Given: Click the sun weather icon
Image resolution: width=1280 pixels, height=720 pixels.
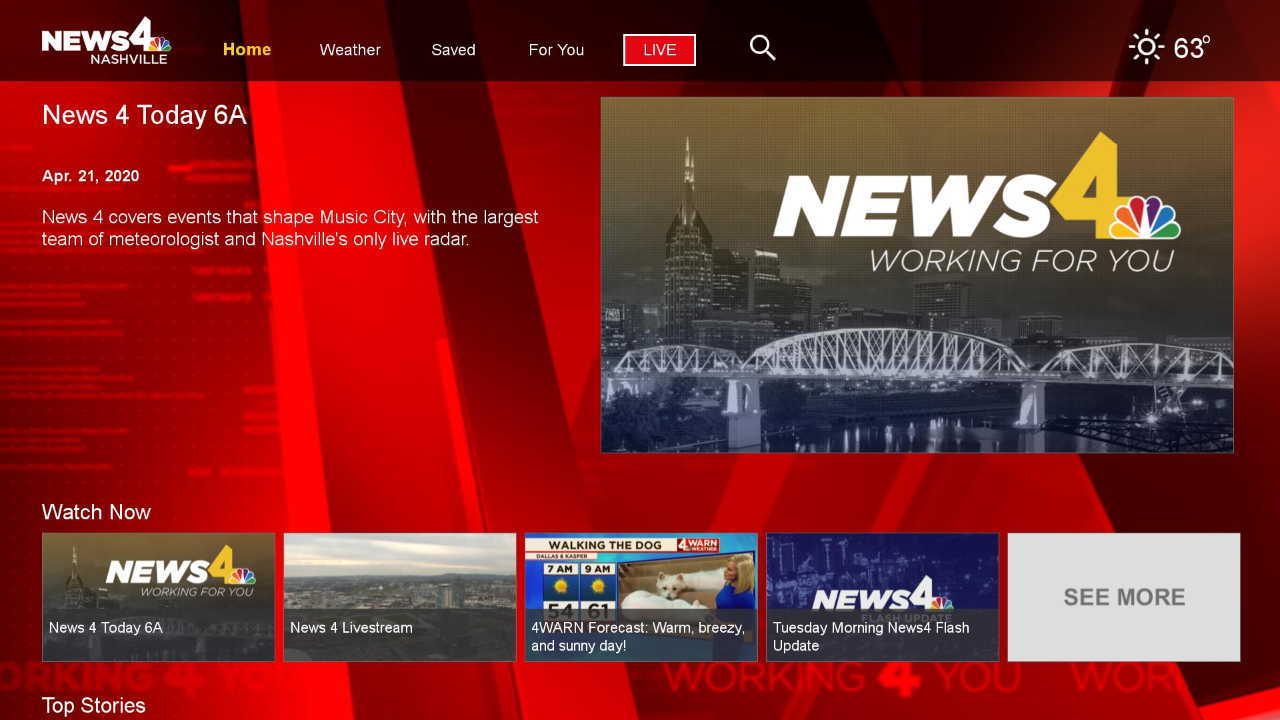Looking at the screenshot, I should point(1145,46).
